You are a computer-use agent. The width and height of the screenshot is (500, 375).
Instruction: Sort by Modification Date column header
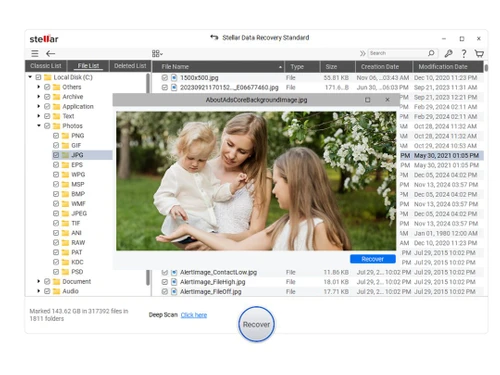[x=448, y=67]
